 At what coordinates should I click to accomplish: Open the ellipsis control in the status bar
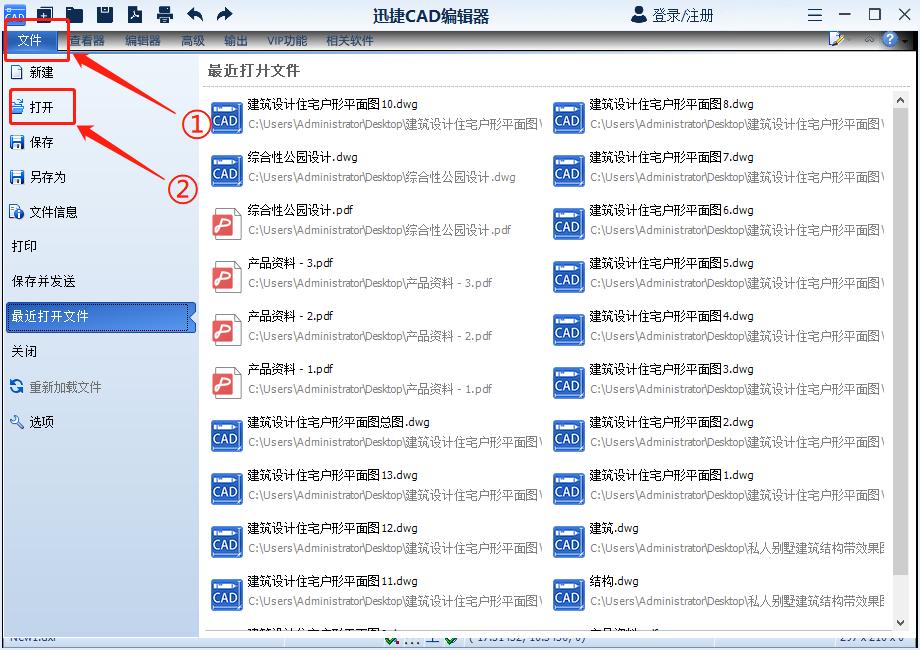tap(411, 640)
